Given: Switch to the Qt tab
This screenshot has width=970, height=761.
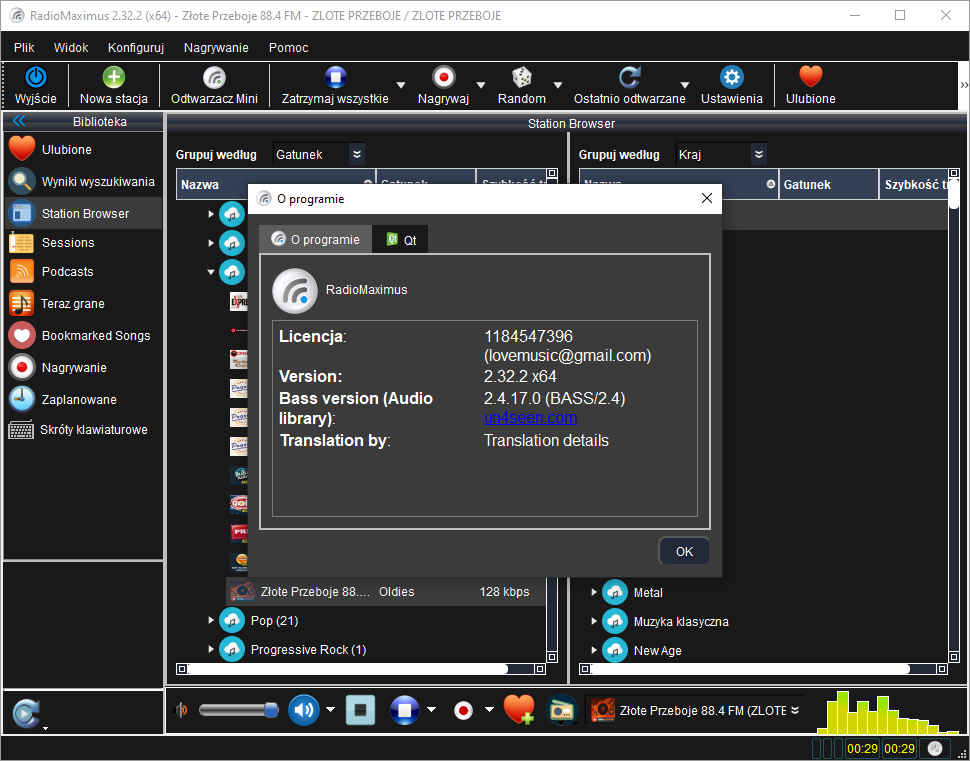Looking at the screenshot, I should (401, 240).
